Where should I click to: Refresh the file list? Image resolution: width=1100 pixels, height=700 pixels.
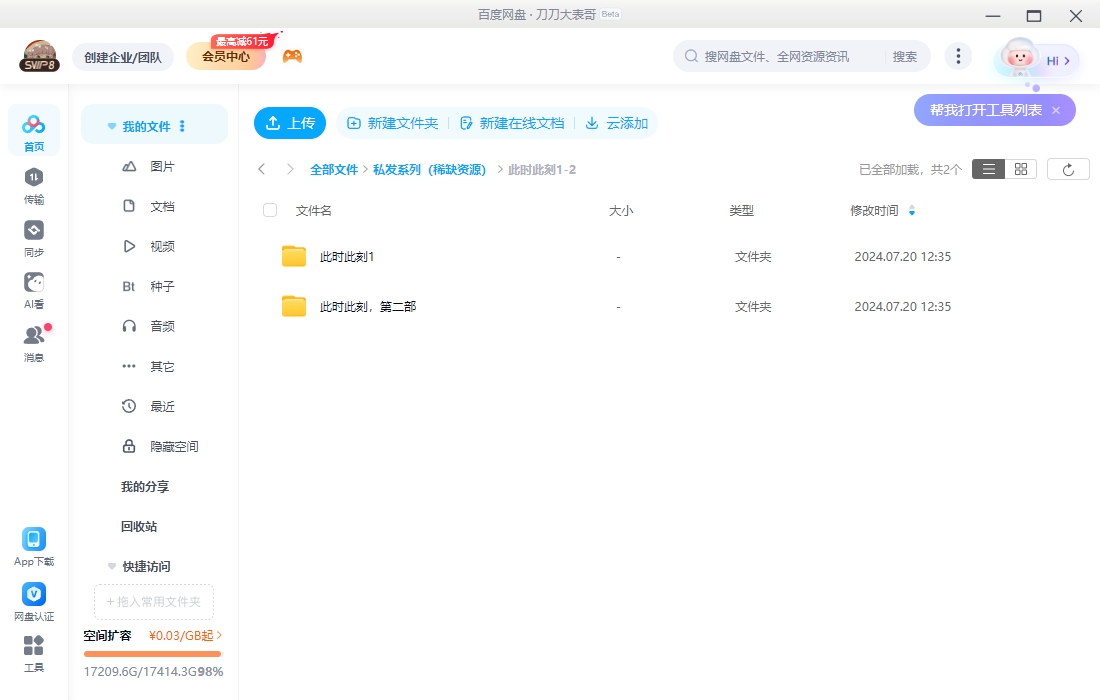point(1068,168)
